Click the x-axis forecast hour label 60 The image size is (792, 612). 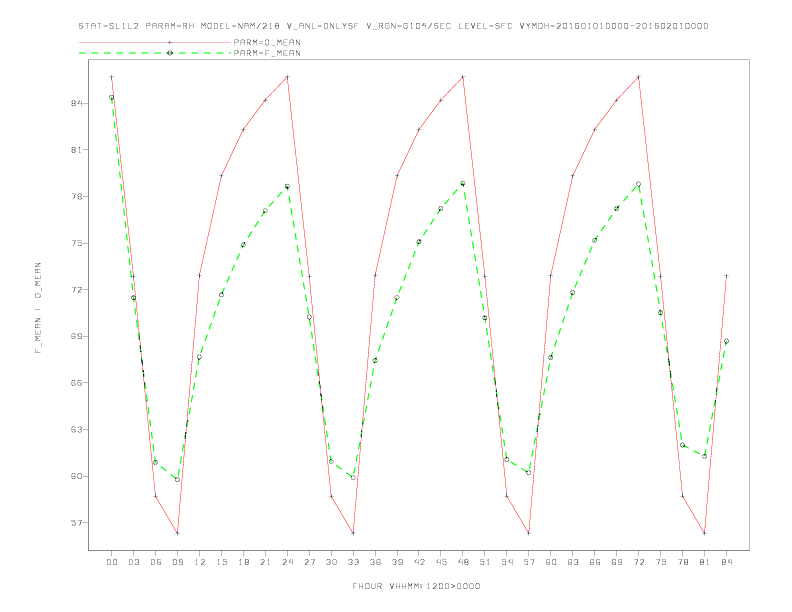click(x=551, y=562)
